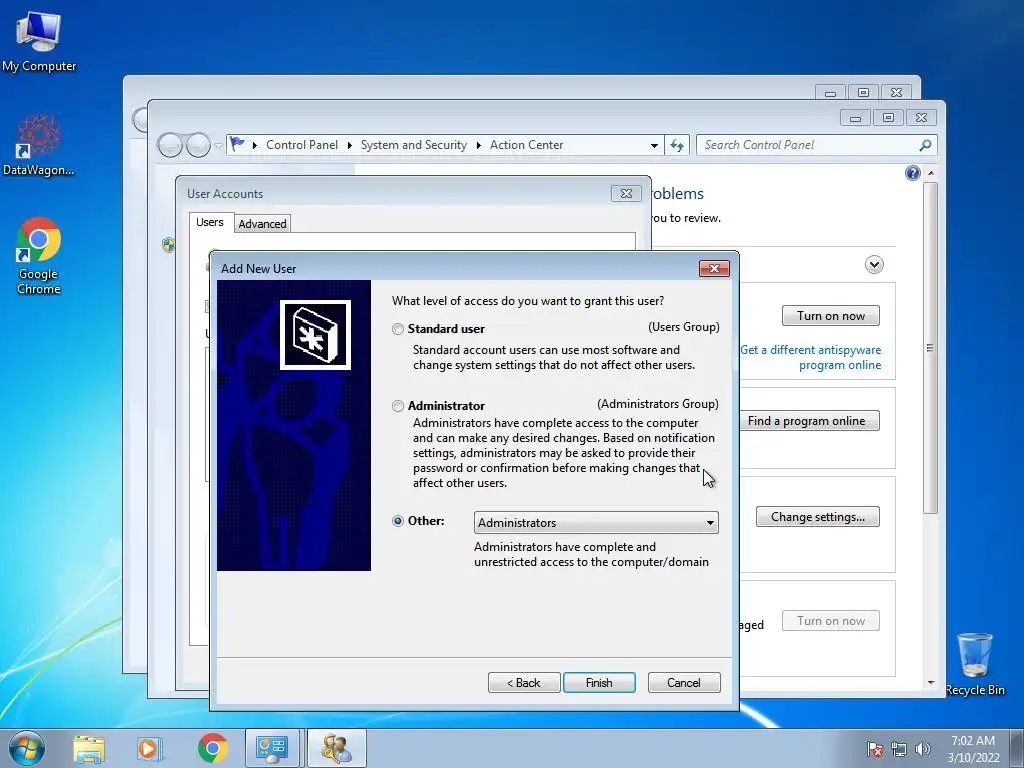Launch Windows Media Player from the taskbar
The image size is (1024, 768).
coord(148,749)
